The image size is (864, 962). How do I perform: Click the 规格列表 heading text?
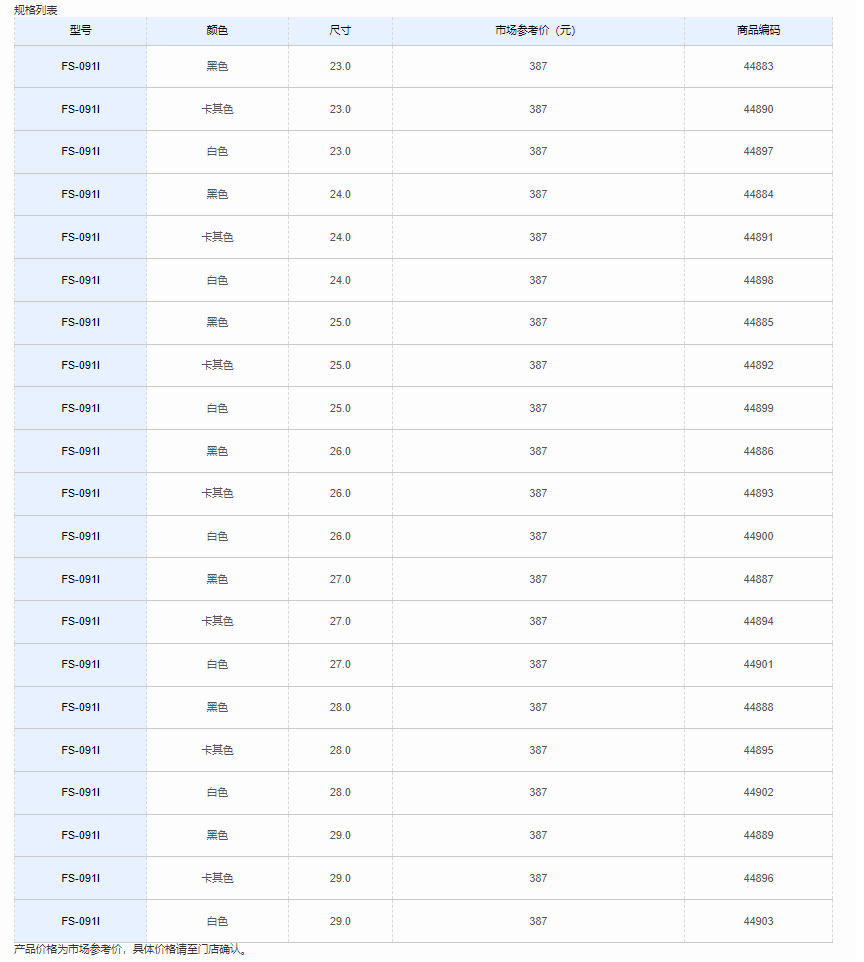36,10
